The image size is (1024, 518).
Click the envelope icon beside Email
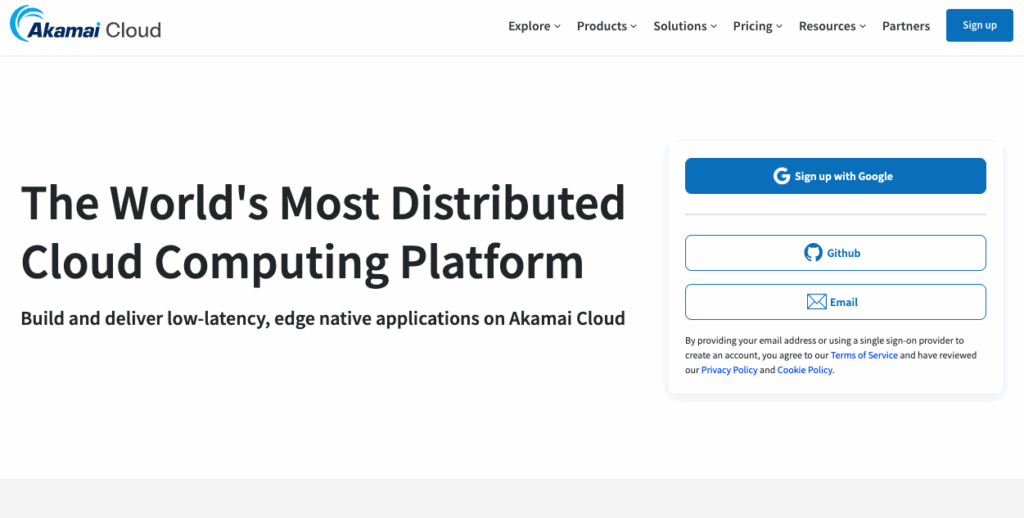[816, 302]
